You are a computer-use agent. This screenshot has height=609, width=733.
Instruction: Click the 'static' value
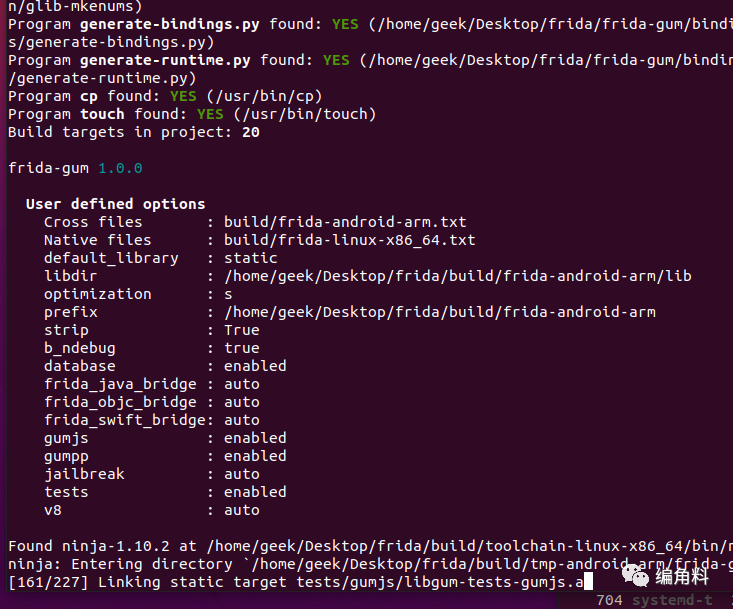coord(251,258)
